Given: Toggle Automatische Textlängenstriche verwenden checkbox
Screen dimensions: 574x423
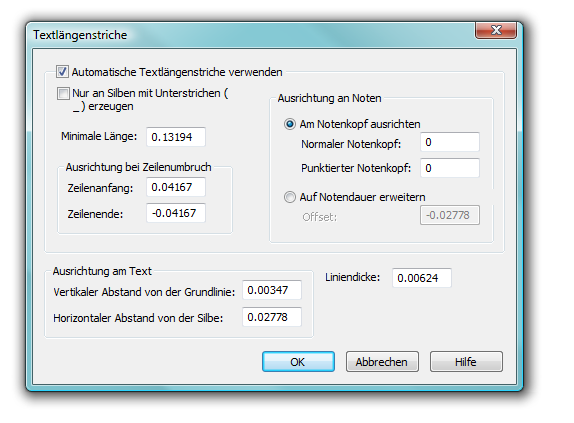Looking at the screenshot, I should coord(62,71).
